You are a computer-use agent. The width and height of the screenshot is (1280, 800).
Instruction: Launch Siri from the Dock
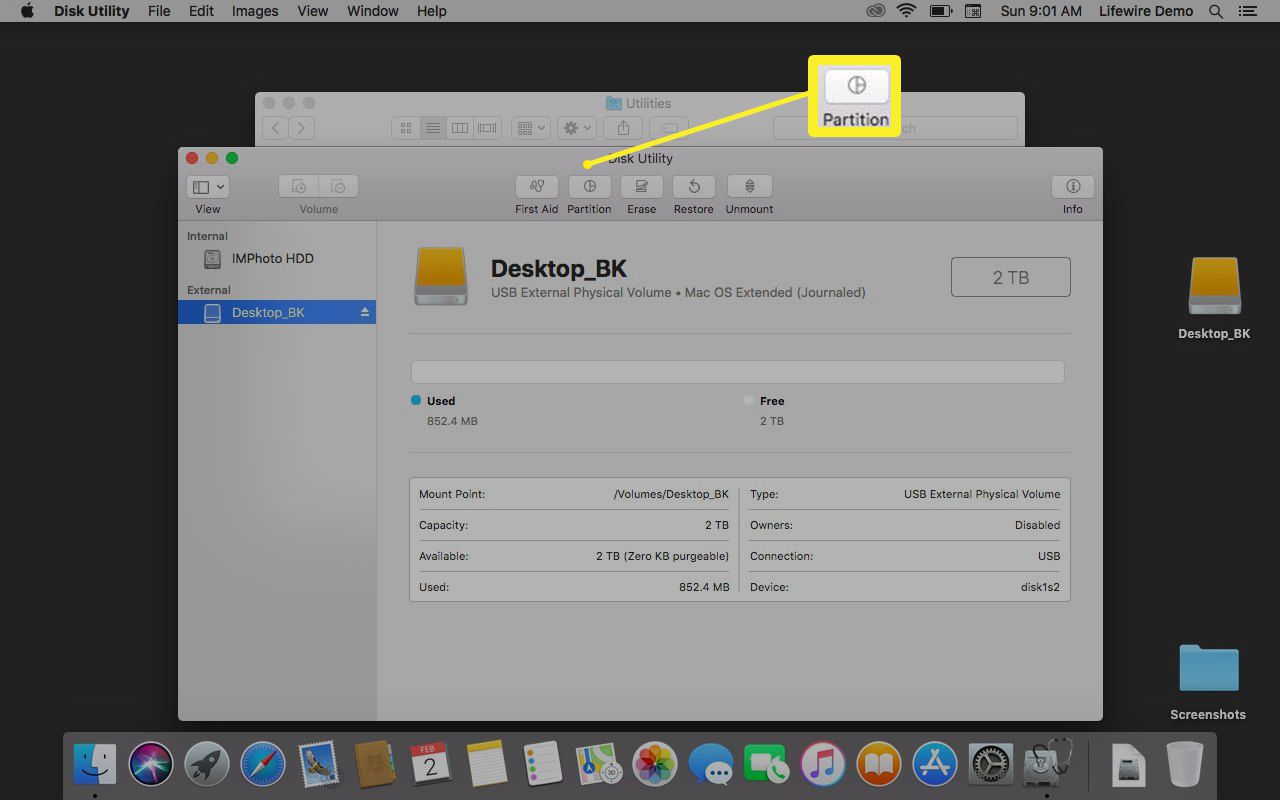[x=150, y=765]
